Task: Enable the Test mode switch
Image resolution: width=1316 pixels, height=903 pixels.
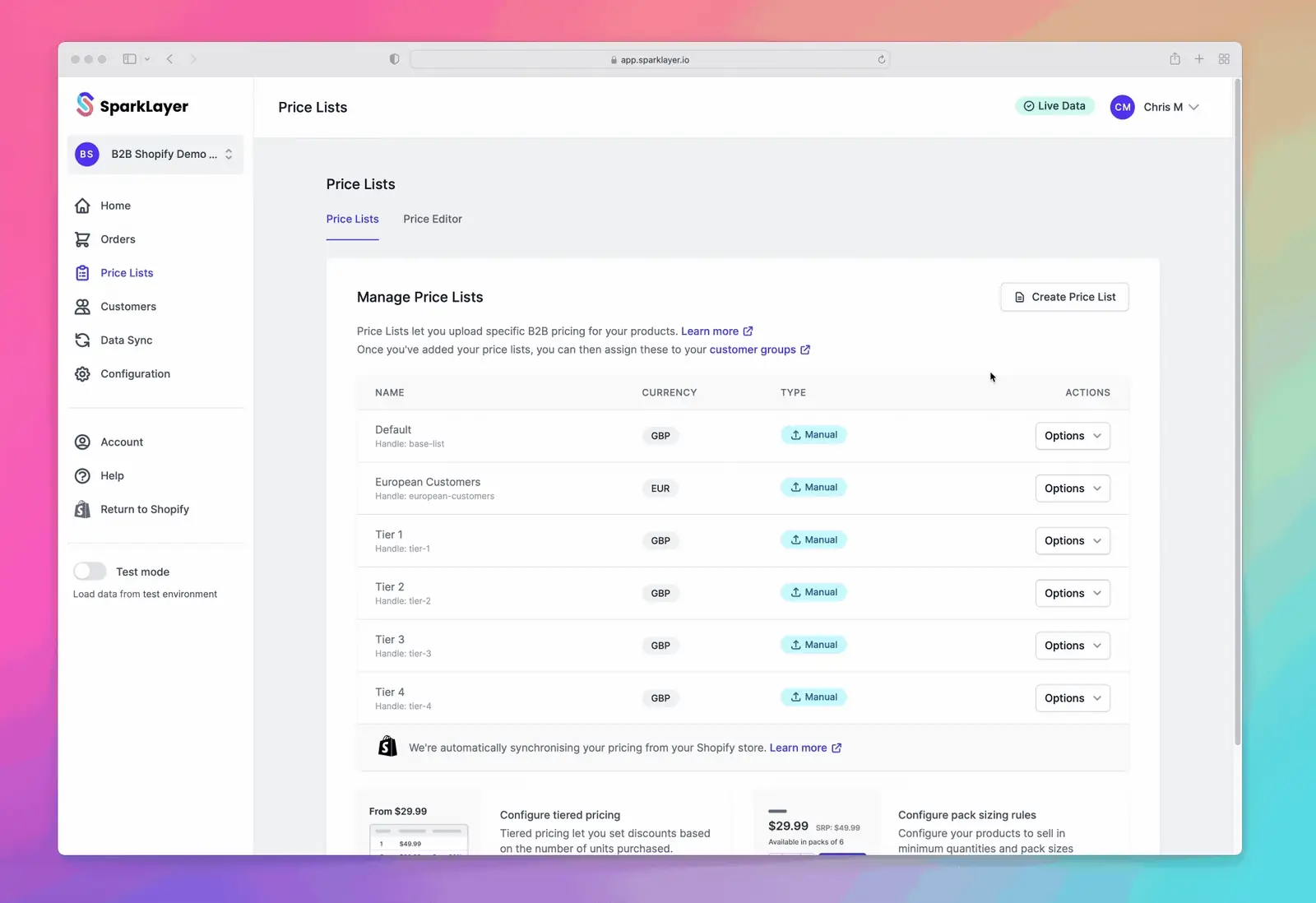Action: click(x=90, y=572)
